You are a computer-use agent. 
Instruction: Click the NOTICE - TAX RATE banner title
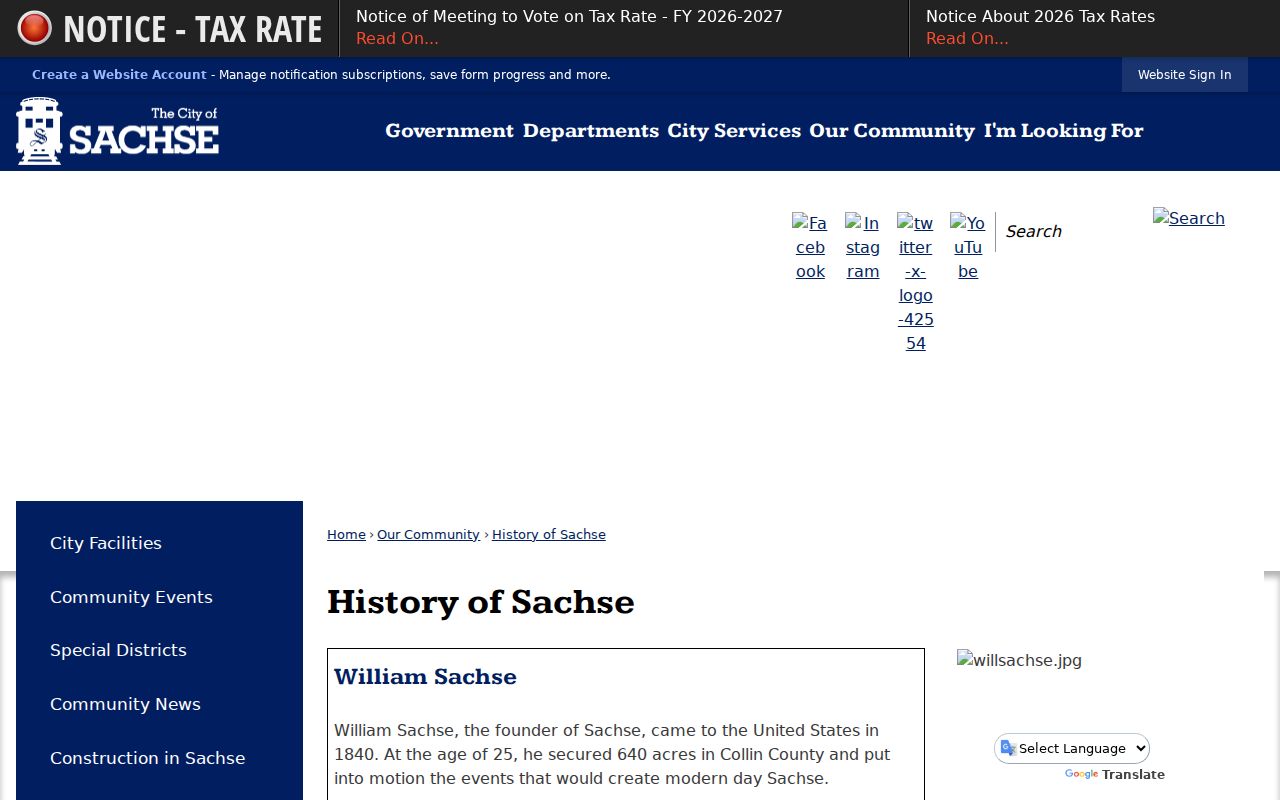point(193,29)
